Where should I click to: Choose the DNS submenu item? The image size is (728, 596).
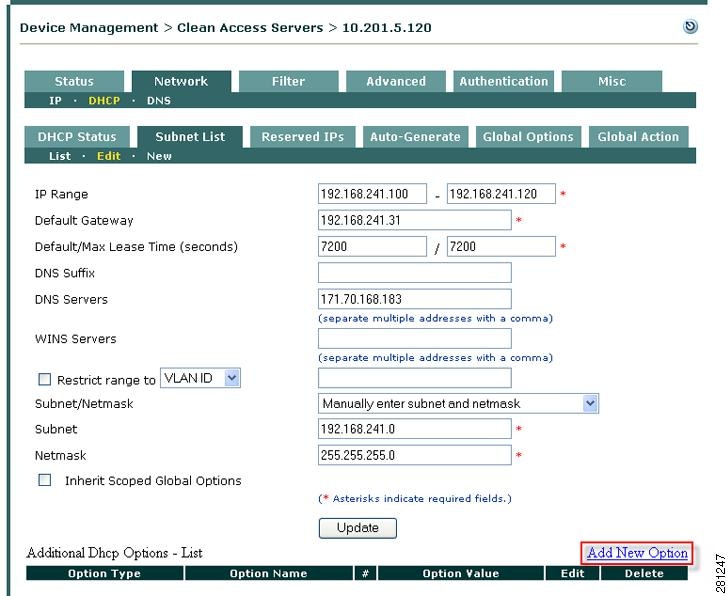click(x=159, y=100)
